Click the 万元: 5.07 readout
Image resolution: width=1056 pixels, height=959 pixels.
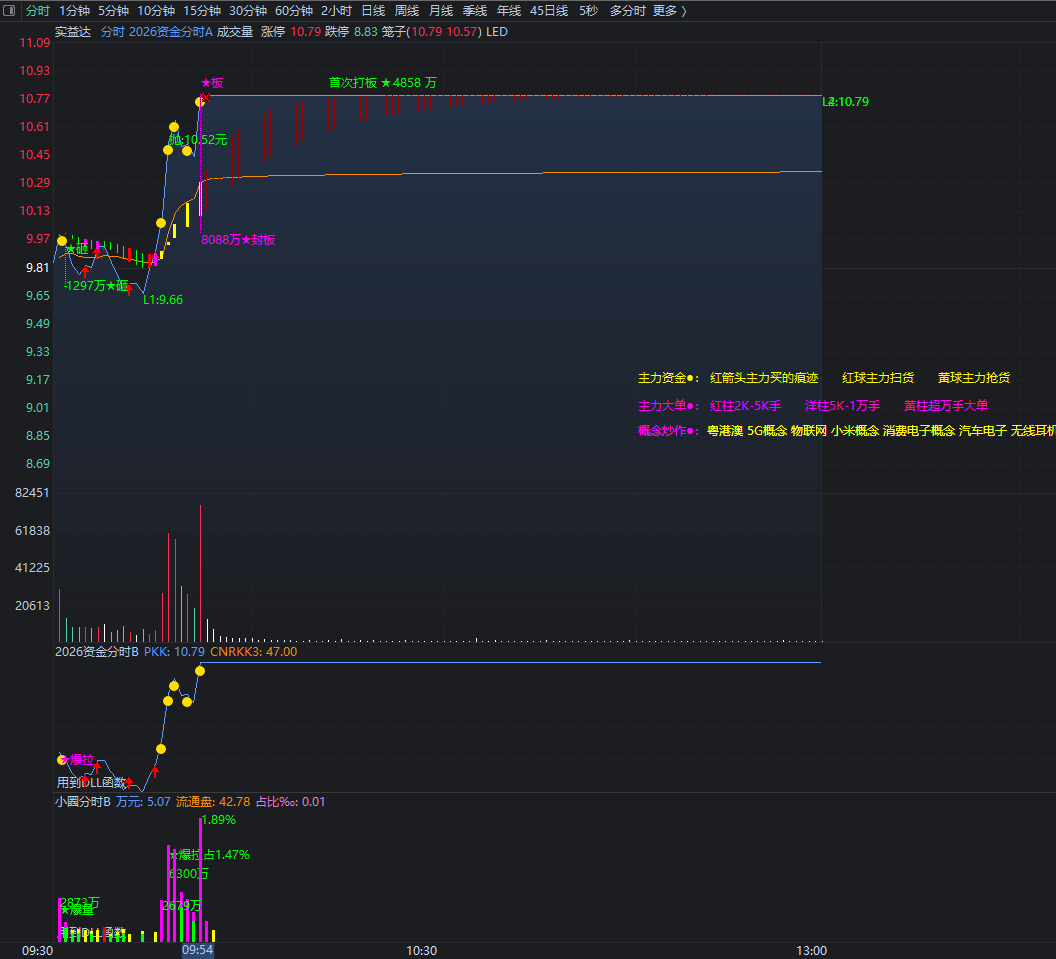coord(143,802)
